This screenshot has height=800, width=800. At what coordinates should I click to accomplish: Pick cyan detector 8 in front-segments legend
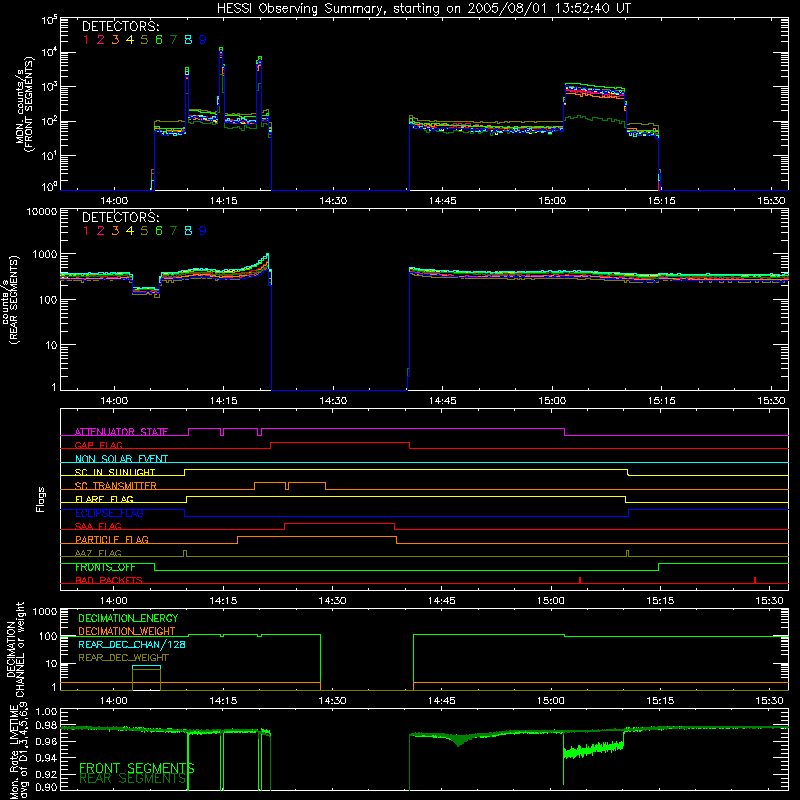(188, 40)
